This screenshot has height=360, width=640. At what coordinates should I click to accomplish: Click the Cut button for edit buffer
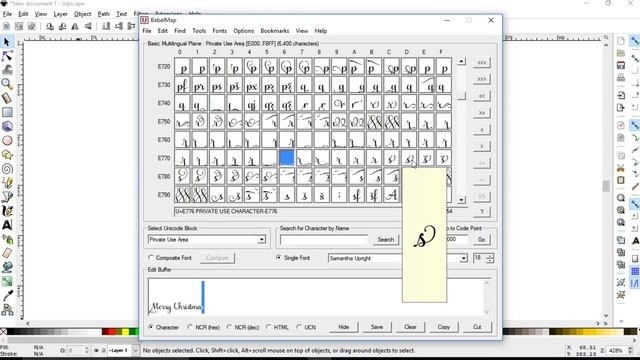477,327
